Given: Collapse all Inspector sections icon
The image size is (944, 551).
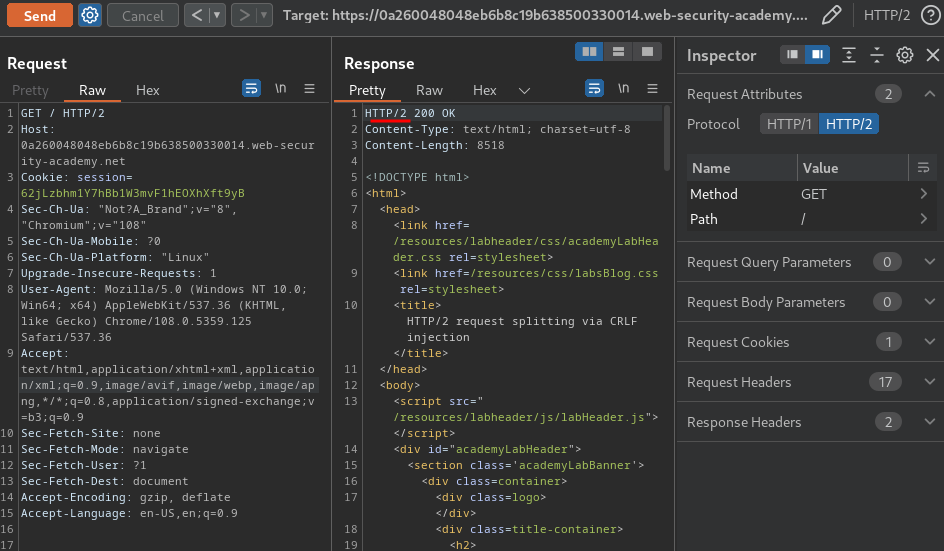Looking at the screenshot, I should coord(877,55).
